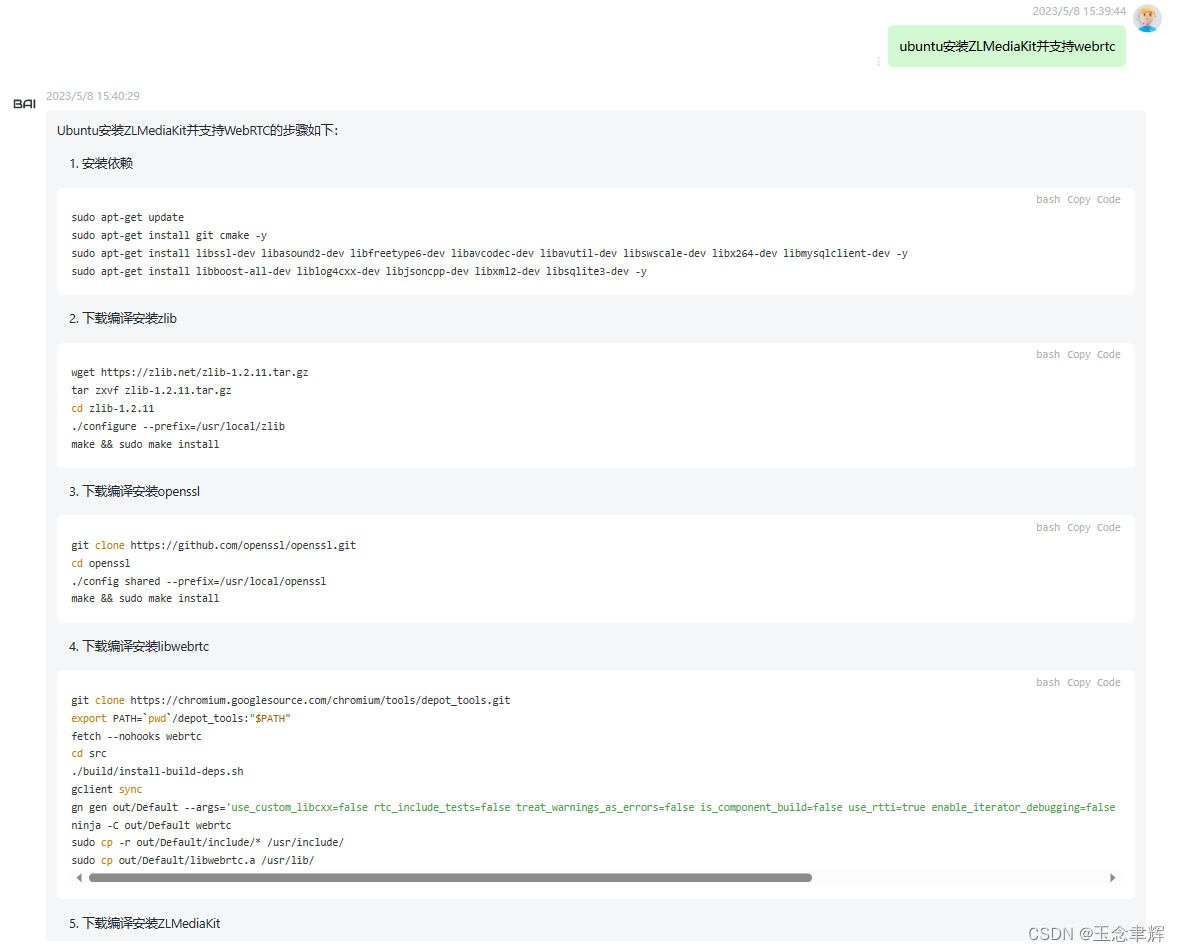Click the bash label in the zlib block
This screenshot has width=1180, height=952.
pyautogui.click(x=1048, y=354)
